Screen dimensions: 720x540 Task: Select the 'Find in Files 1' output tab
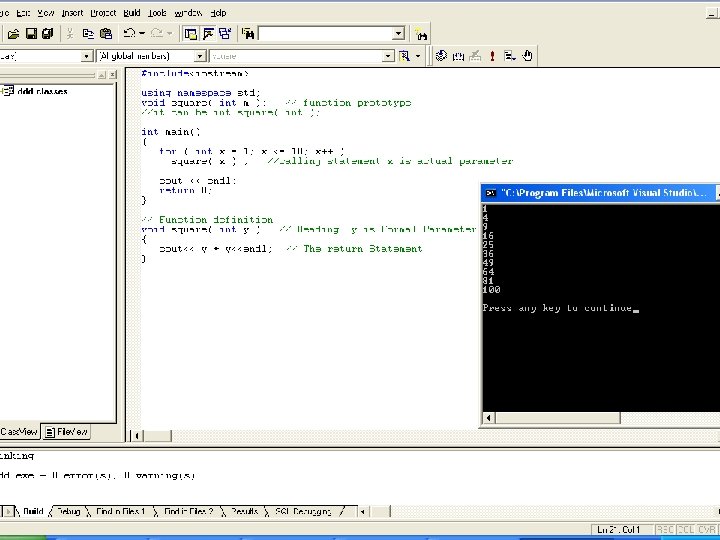[x=120, y=511]
